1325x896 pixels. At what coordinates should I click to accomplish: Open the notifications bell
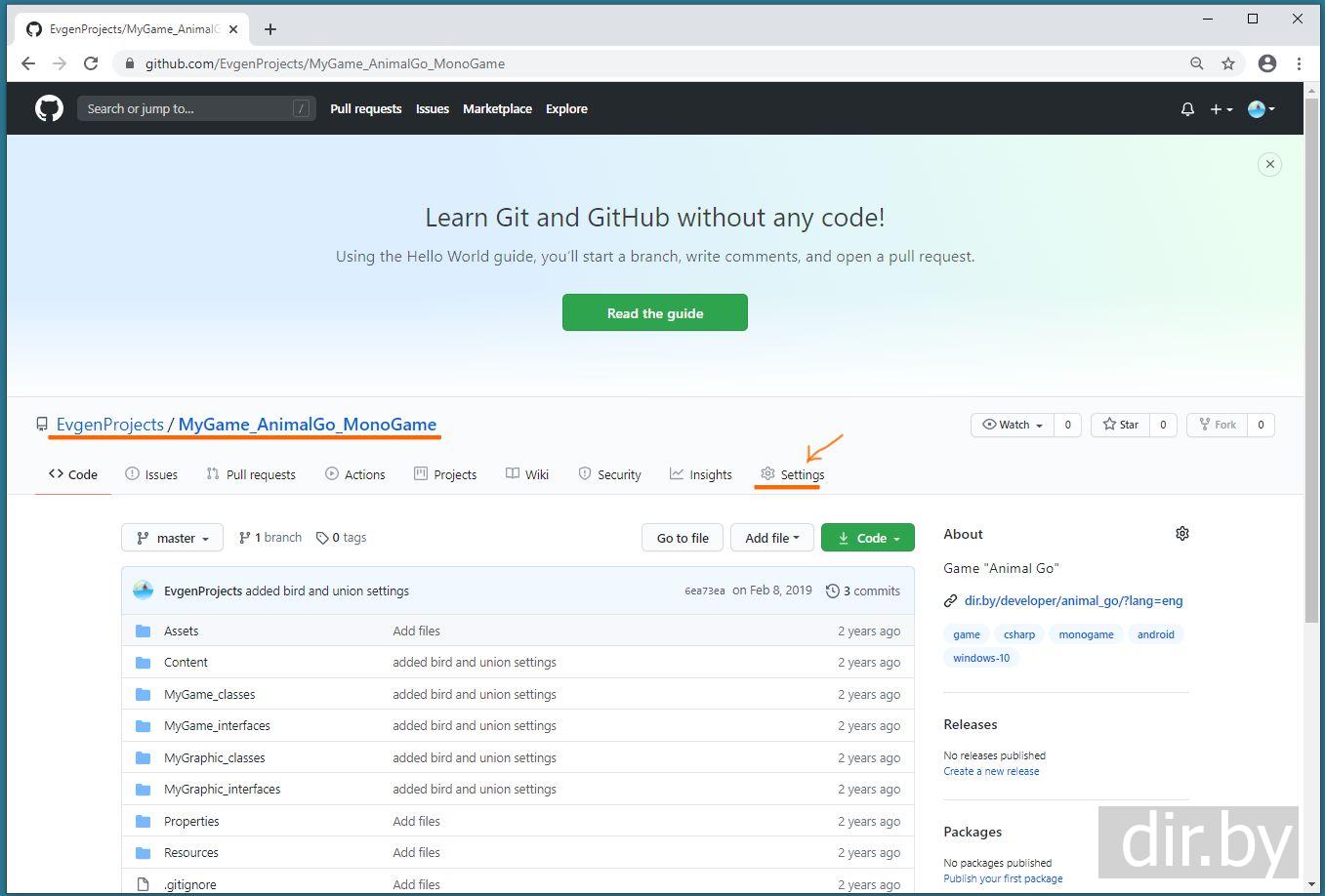1187,109
